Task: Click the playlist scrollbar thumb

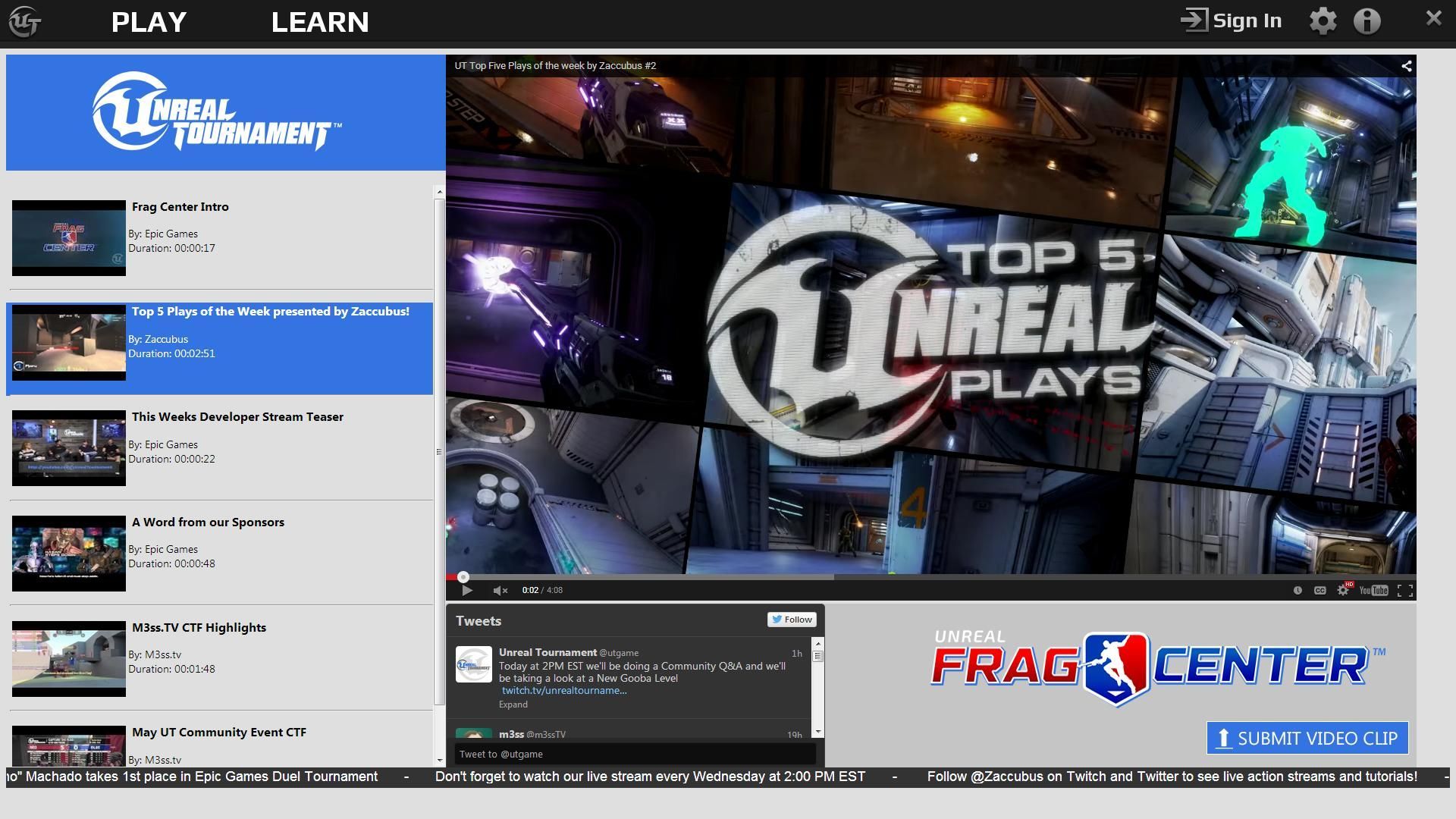Action: (440, 452)
